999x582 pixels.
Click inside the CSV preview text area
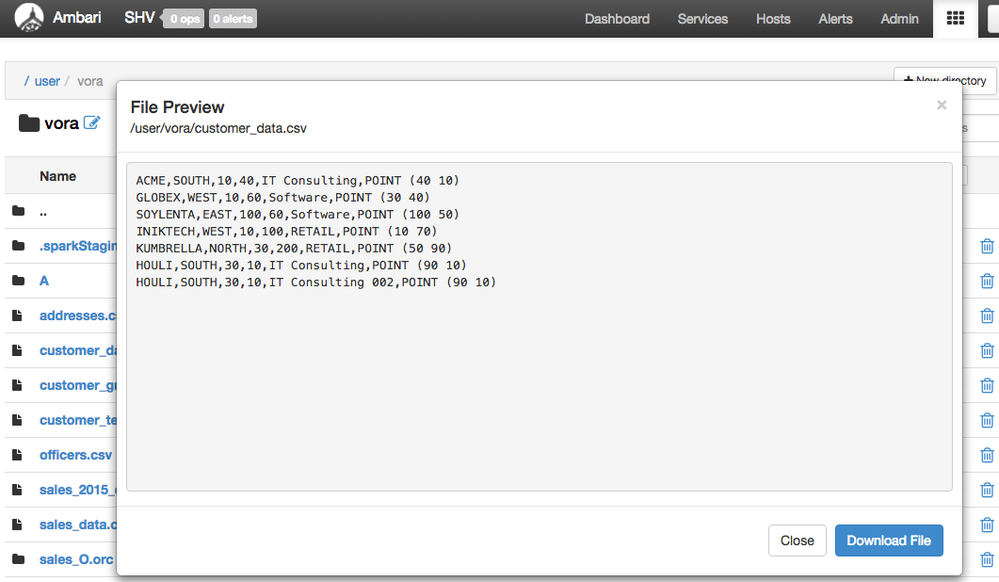click(539, 390)
